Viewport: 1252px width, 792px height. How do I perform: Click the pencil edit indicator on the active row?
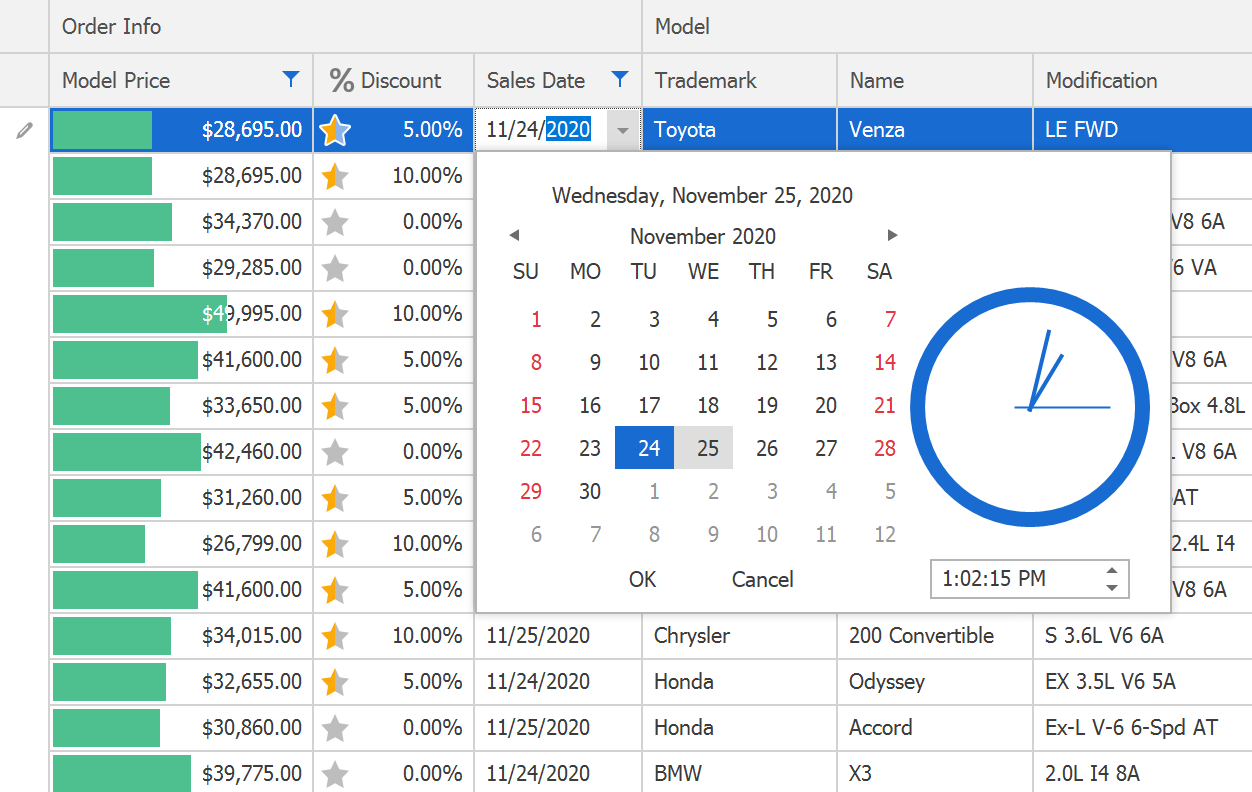tap(24, 130)
